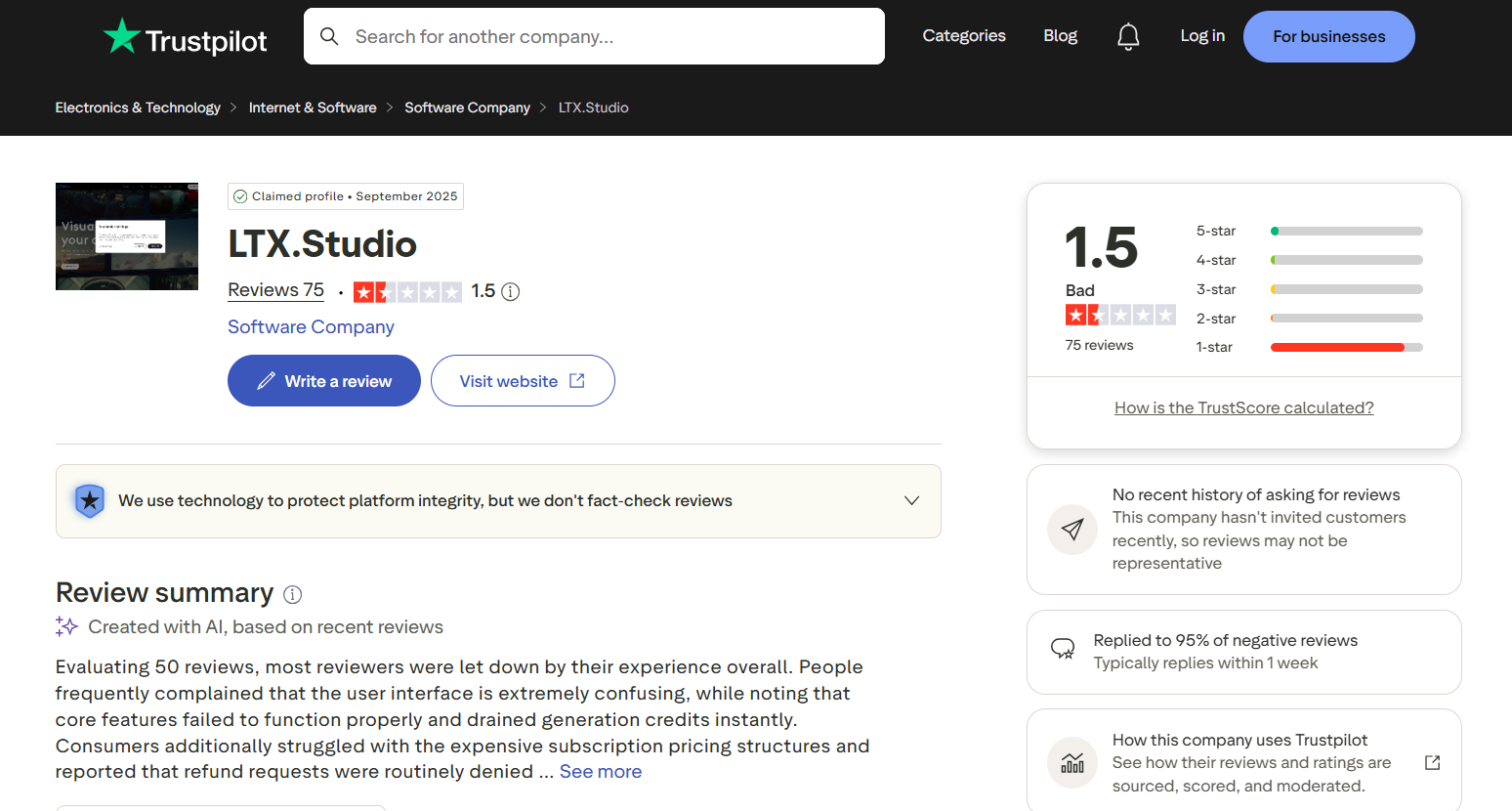Viewport: 1512px width, 811px height.
Task: Open the Software Company category link
Action: (x=311, y=326)
